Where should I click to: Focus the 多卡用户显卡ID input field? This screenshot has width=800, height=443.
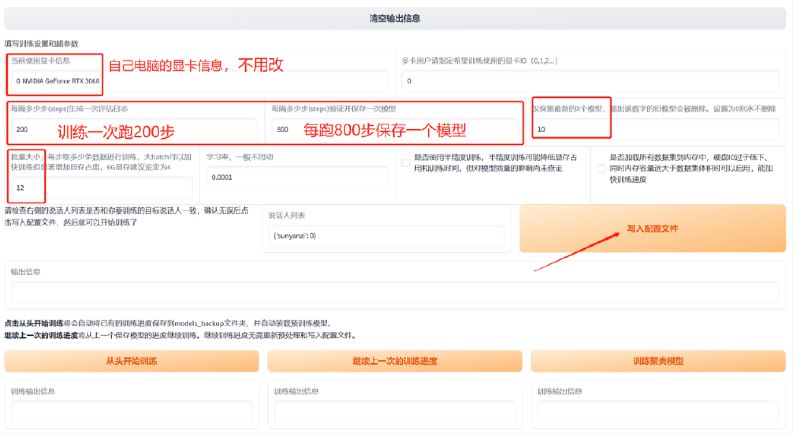(590, 81)
